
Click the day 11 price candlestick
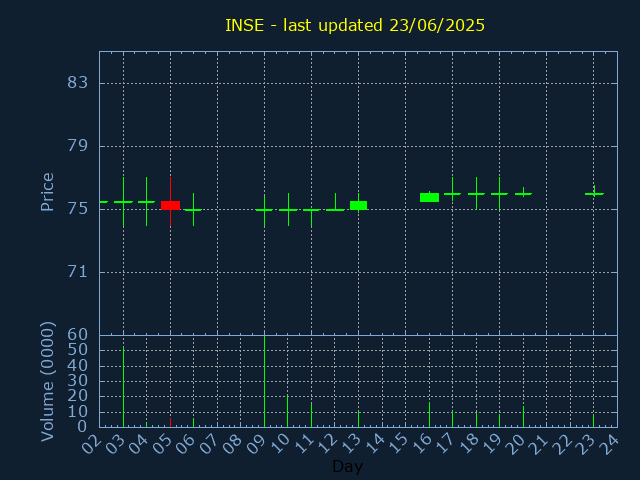coord(311,210)
